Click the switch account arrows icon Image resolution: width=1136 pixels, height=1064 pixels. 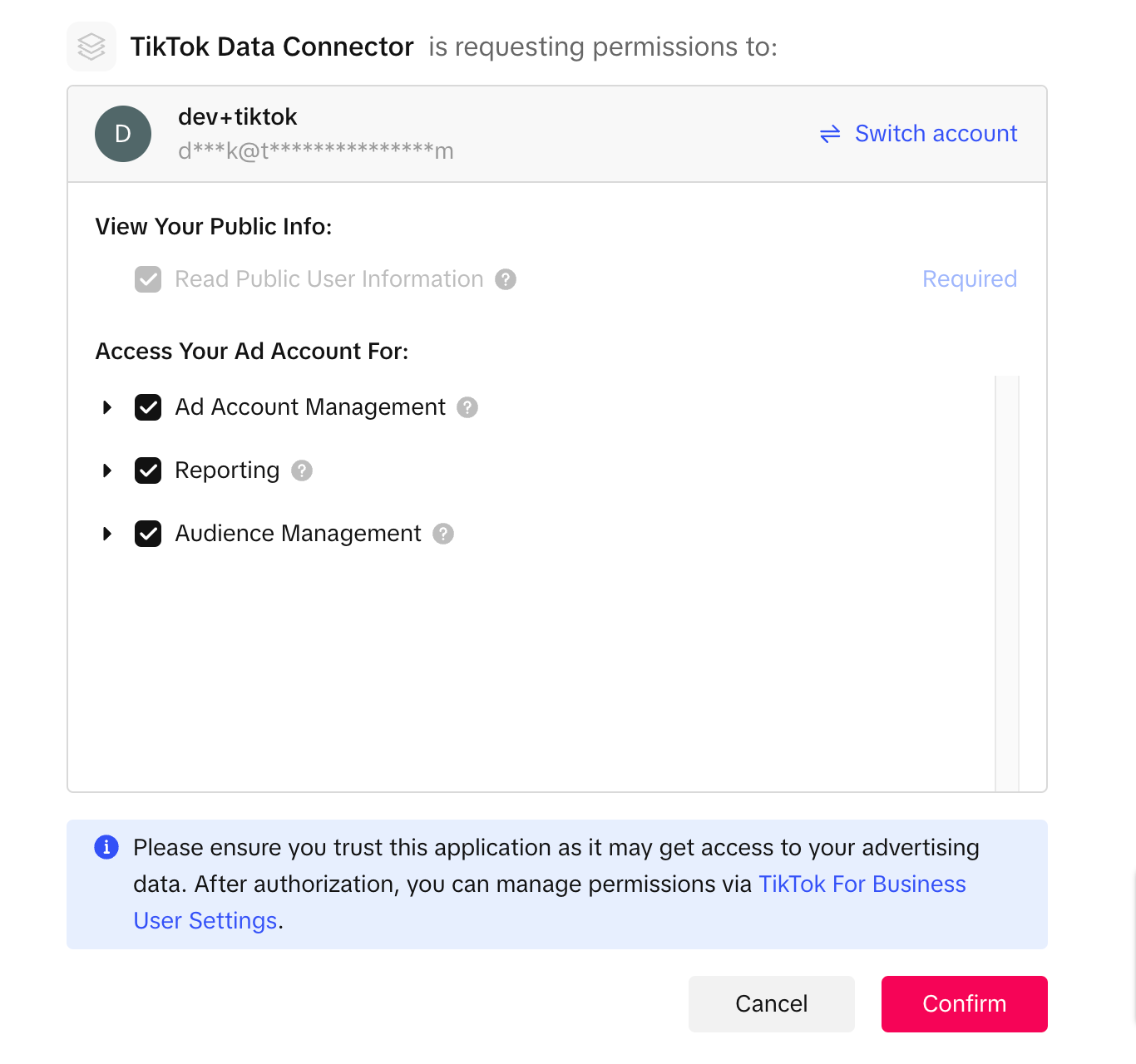click(830, 134)
